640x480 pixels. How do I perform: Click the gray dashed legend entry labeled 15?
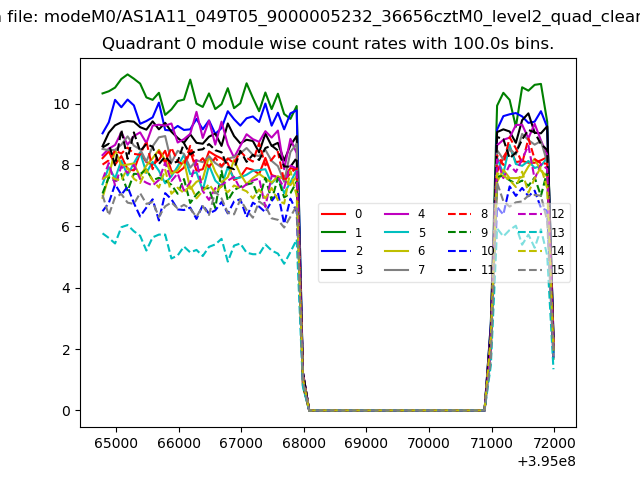531,270
